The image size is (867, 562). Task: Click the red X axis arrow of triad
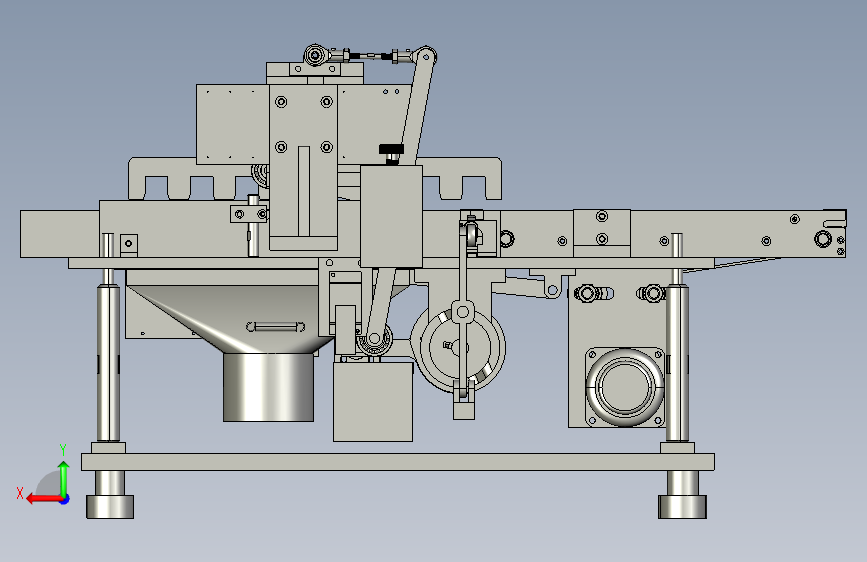pyautogui.click(x=44, y=499)
